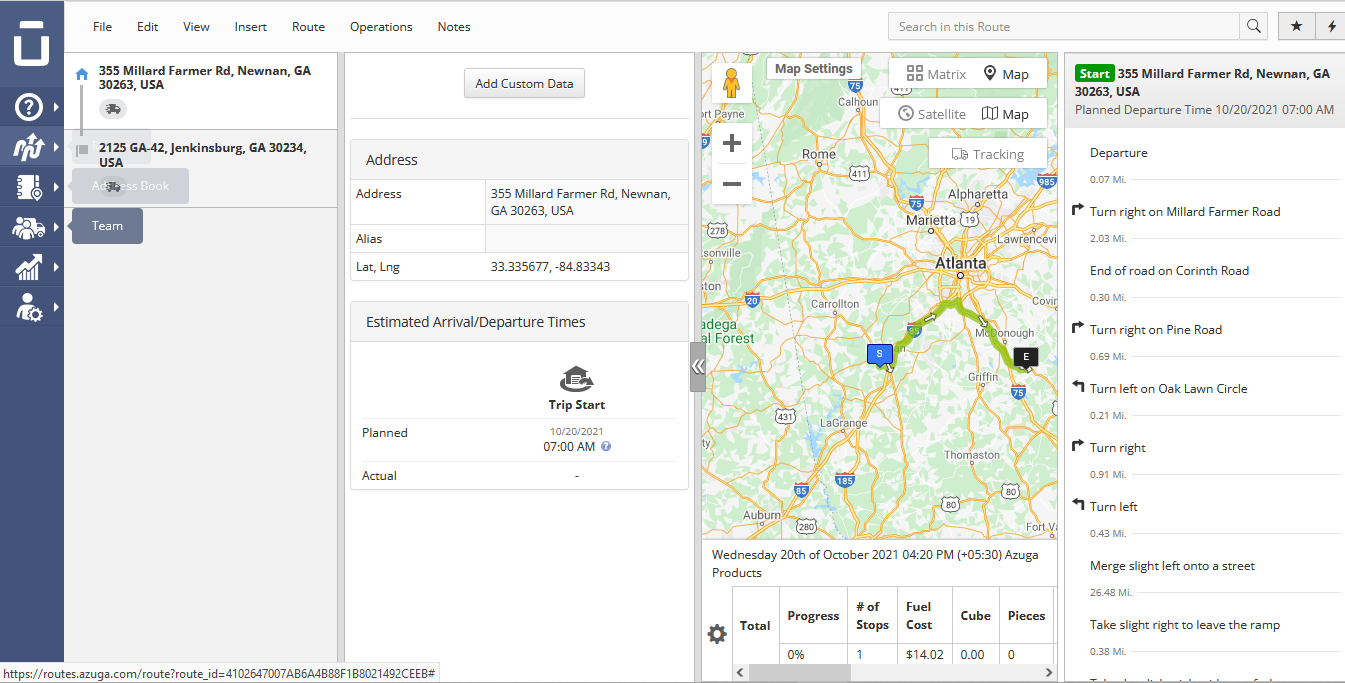The height and width of the screenshot is (683, 1345).
Task: Click the Trip Start warehouse icon
Action: [x=577, y=379]
